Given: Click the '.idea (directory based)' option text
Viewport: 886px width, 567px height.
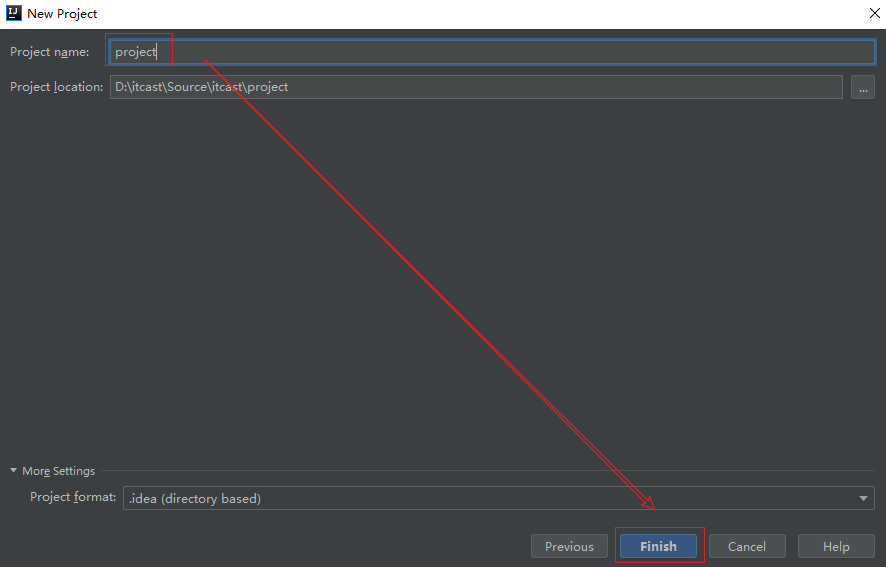Looking at the screenshot, I should [x=194, y=498].
